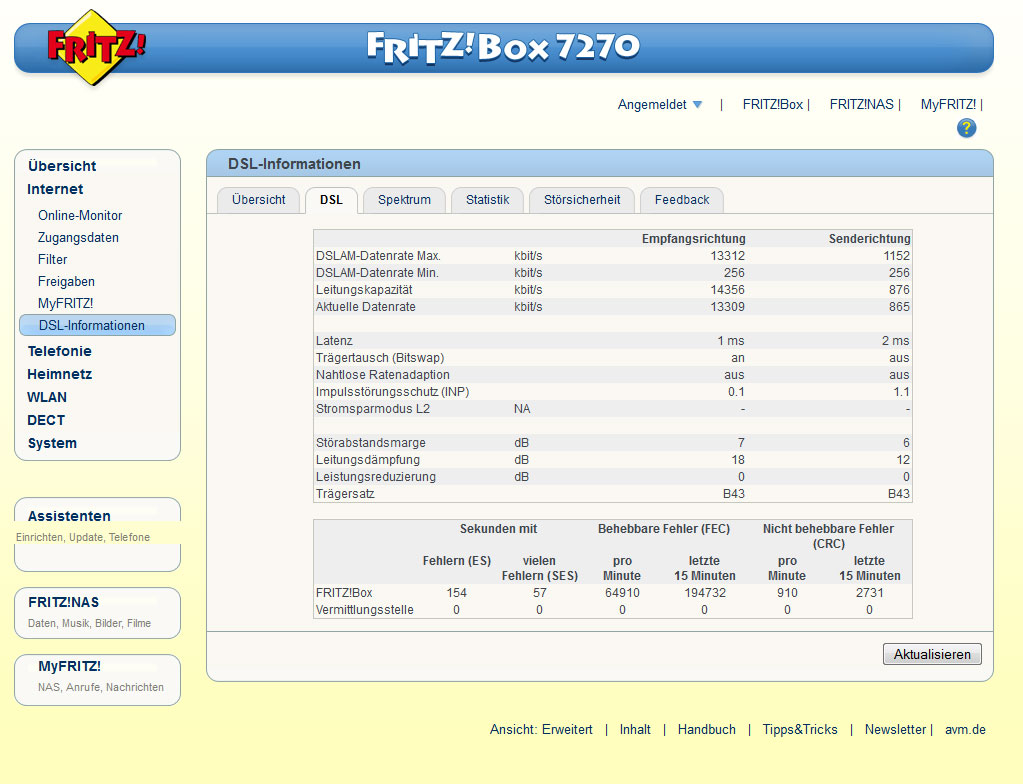Viewport: 1023px width, 784px height.
Task: Click the Leitungsdämpfung row label
Action: pyautogui.click(x=367, y=459)
